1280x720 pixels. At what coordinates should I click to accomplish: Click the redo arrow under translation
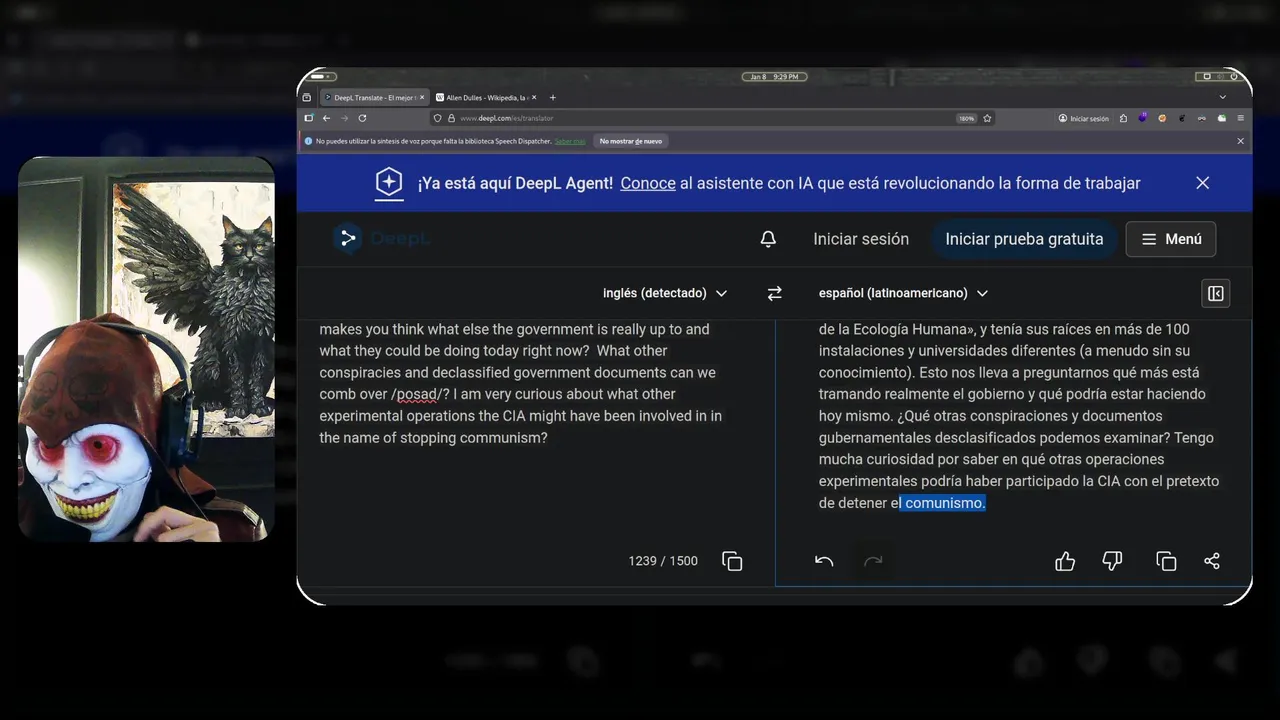873,561
